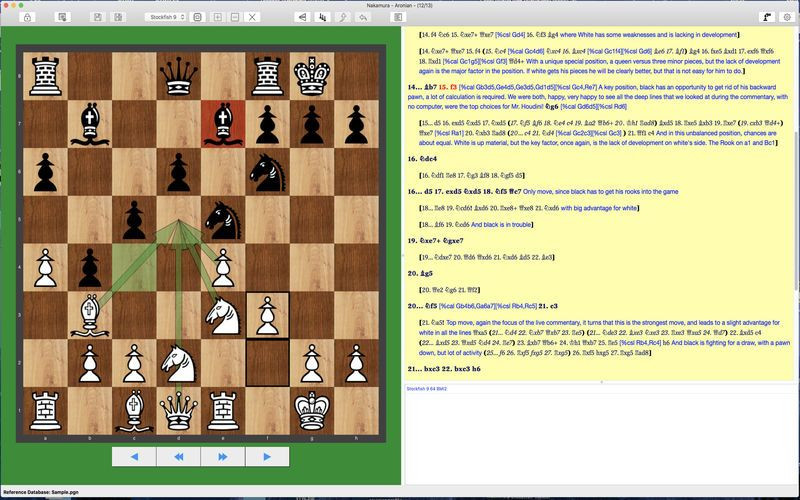The height and width of the screenshot is (500, 800).
Task: Select the white bishop on b3
Action: (90, 315)
